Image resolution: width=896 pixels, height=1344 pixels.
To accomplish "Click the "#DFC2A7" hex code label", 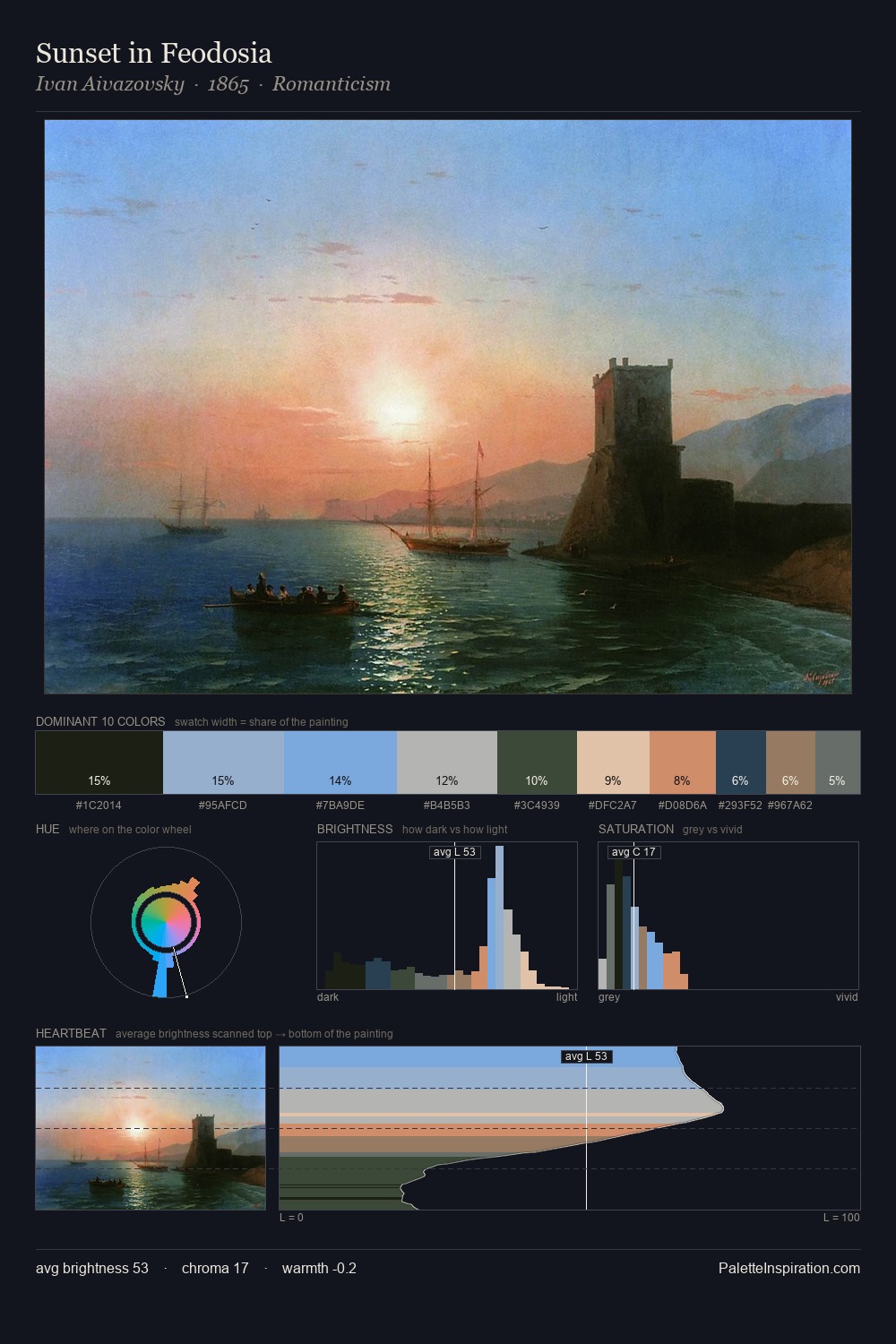I will (613, 806).
